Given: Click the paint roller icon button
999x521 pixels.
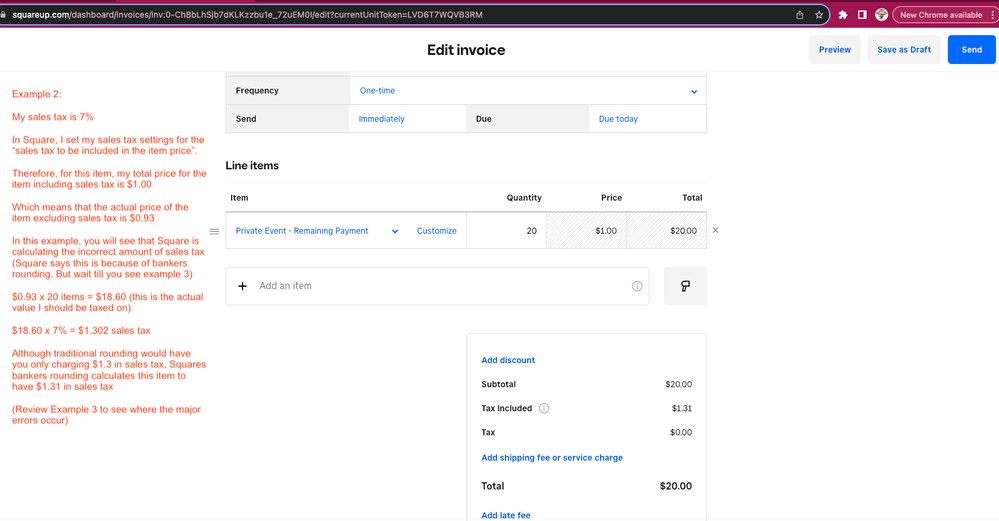Looking at the screenshot, I should [x=685, y=286].
